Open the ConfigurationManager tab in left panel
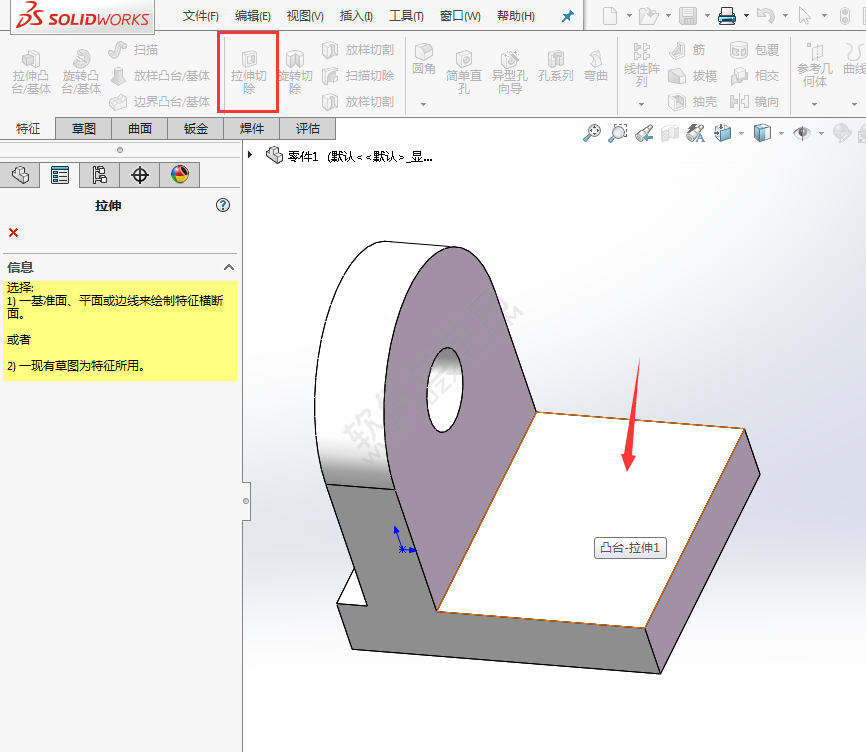866x752 pixels. tap(100, 175)
